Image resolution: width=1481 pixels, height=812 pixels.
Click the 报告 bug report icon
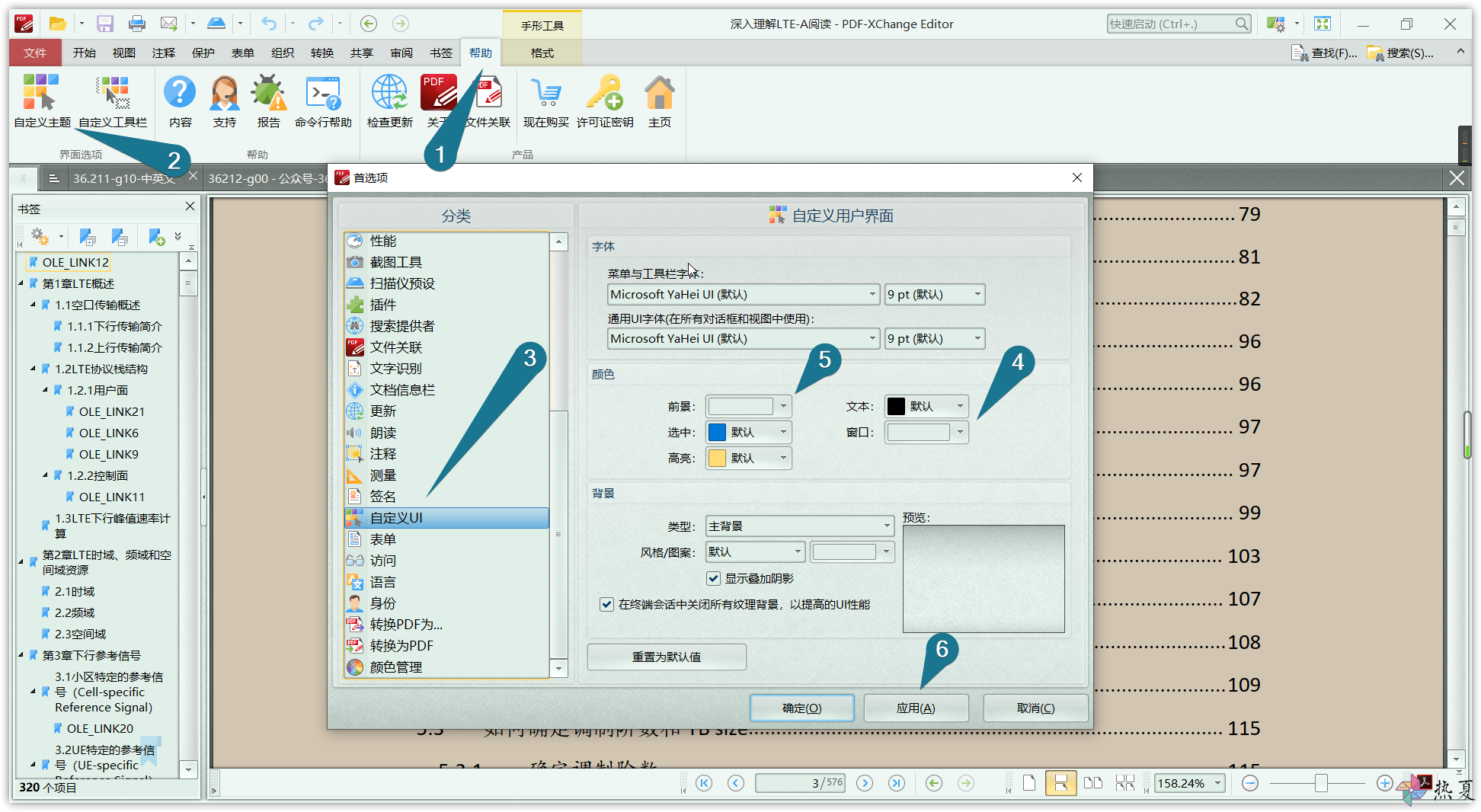tap(268, 101)
